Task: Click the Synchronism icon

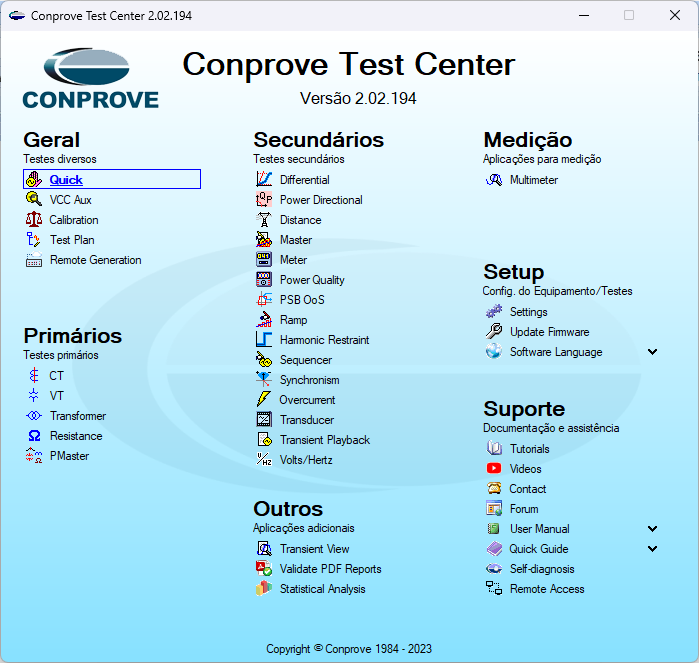Action: coord(264,379)
